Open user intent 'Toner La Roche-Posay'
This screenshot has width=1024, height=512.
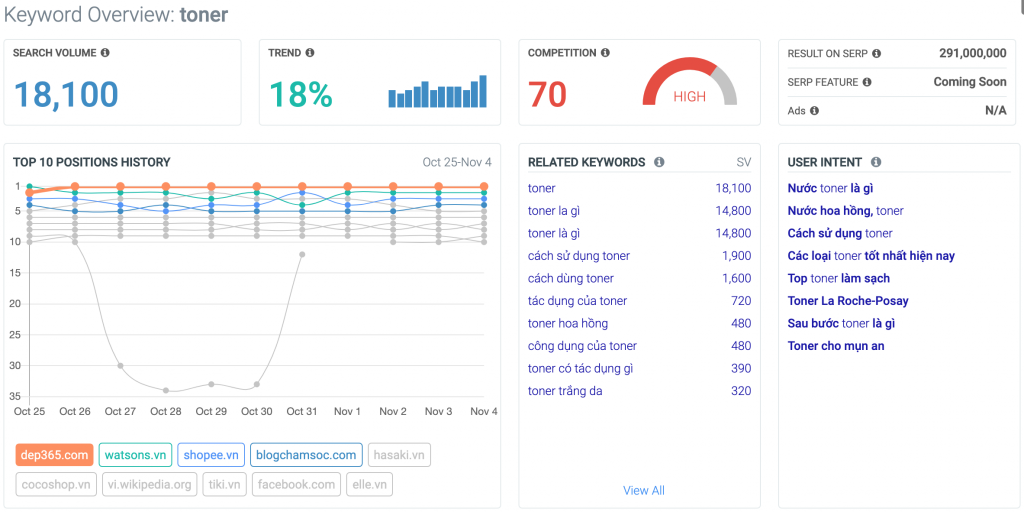pos(848,301)
